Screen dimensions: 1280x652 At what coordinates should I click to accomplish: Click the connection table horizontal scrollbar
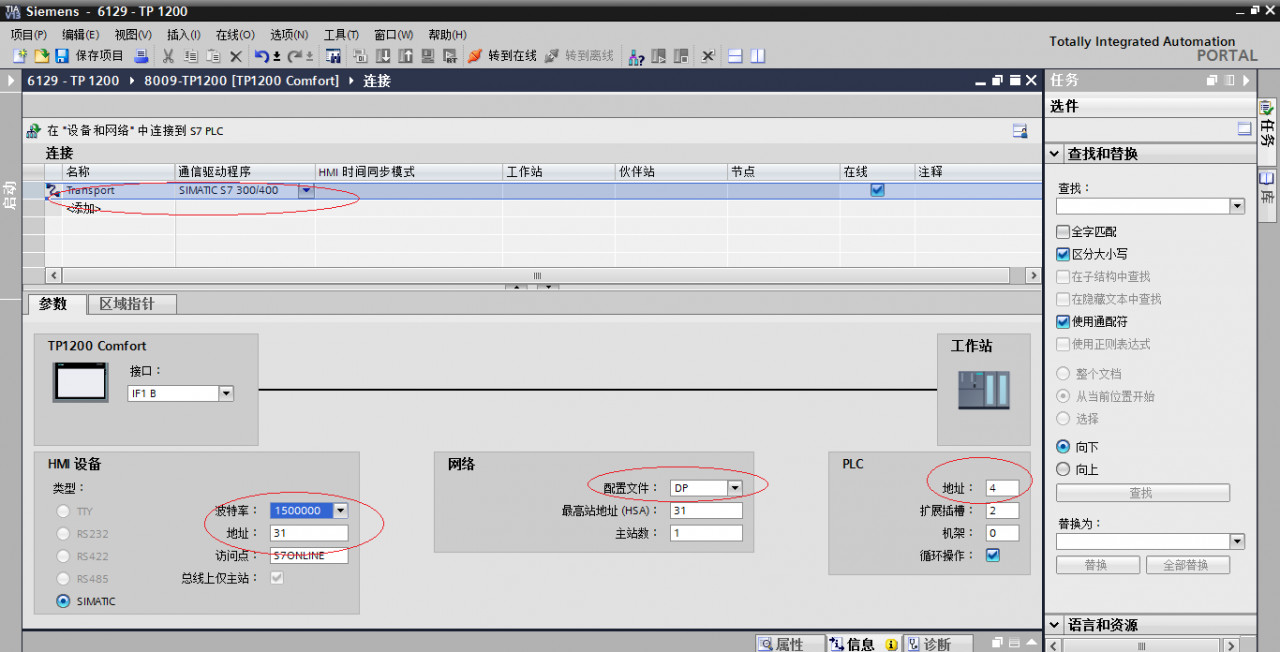point(536,275)
